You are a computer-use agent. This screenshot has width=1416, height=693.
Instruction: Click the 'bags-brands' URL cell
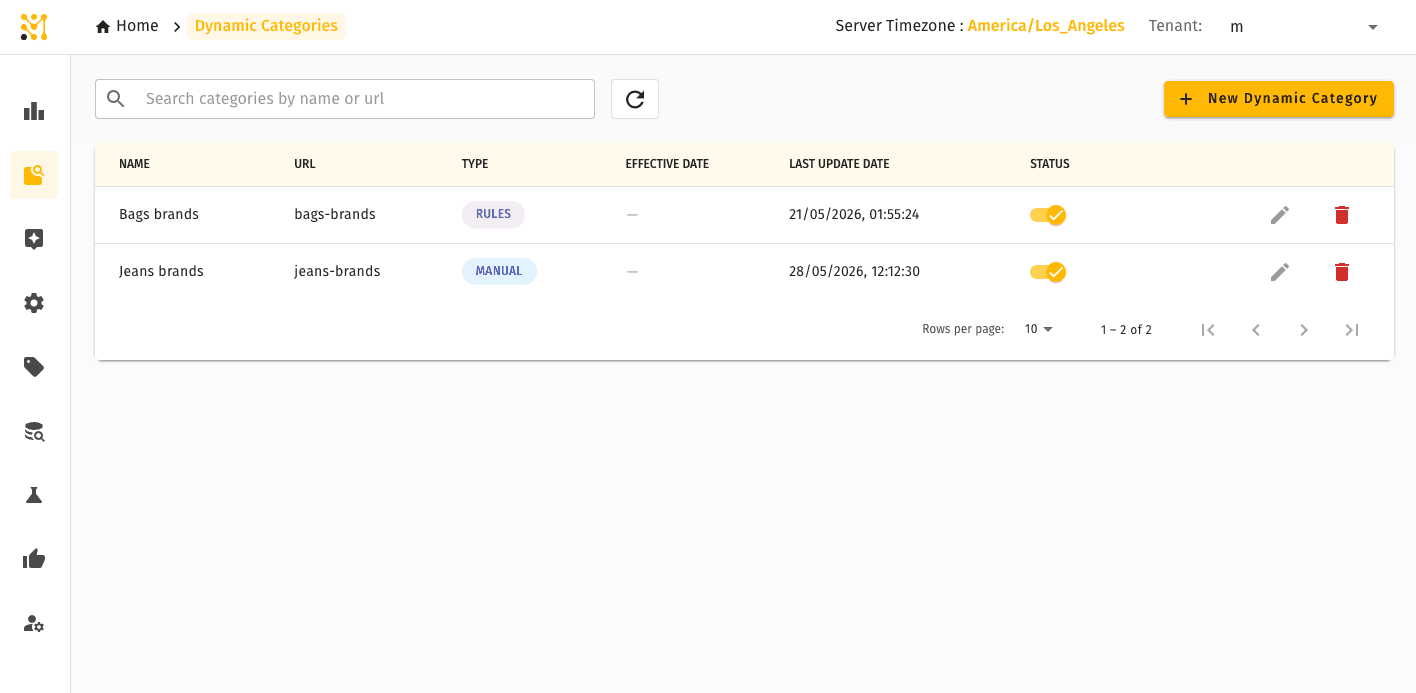pyautogui.click(x=335, y=214)
